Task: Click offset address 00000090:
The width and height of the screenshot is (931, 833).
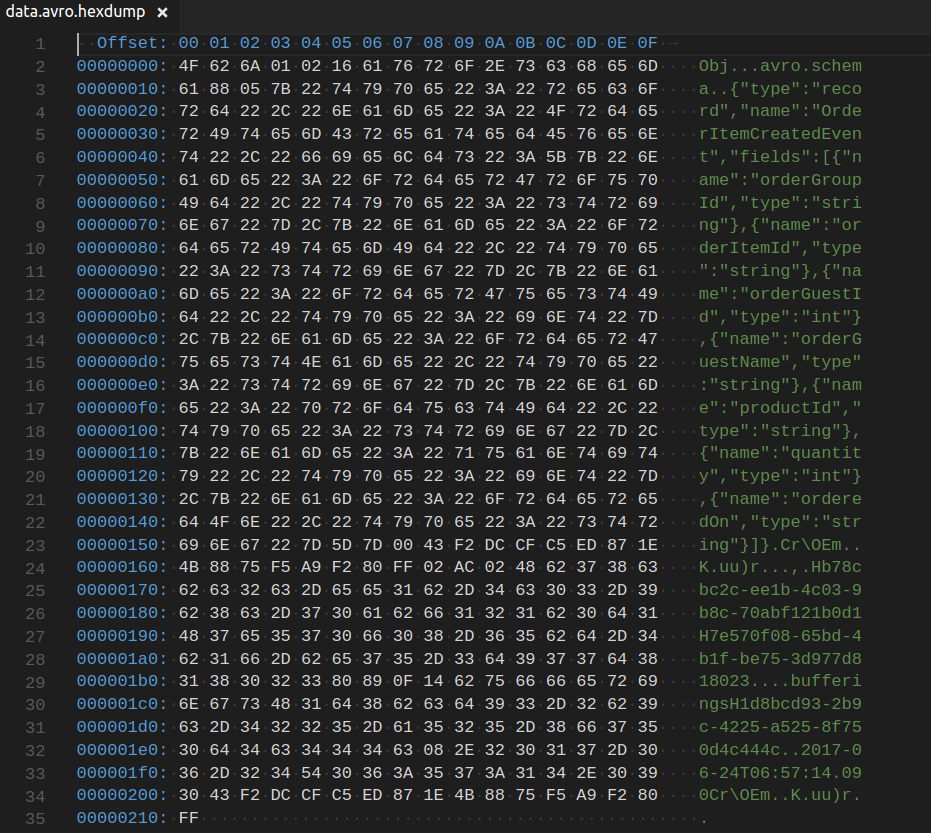Action: click(122, 271)
